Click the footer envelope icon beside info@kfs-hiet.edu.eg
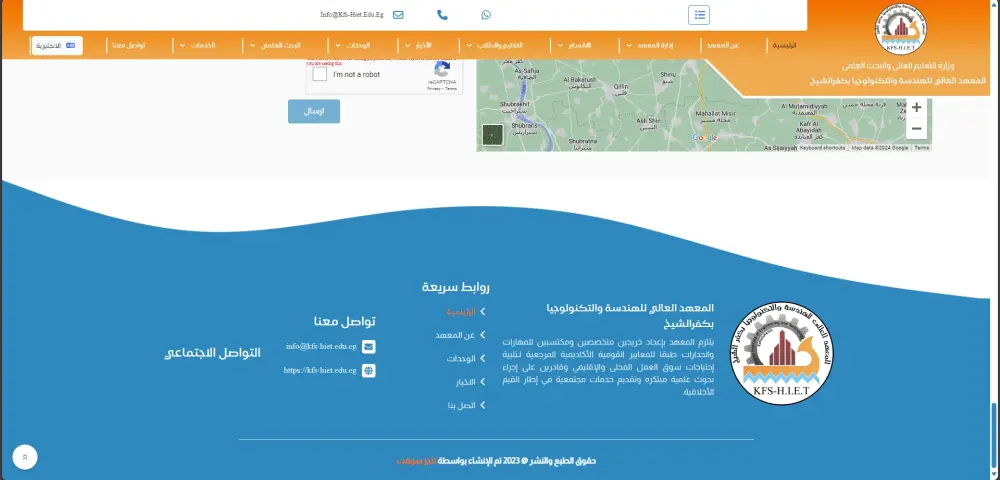Screen dimensions: 1000x480 [369, 347]
